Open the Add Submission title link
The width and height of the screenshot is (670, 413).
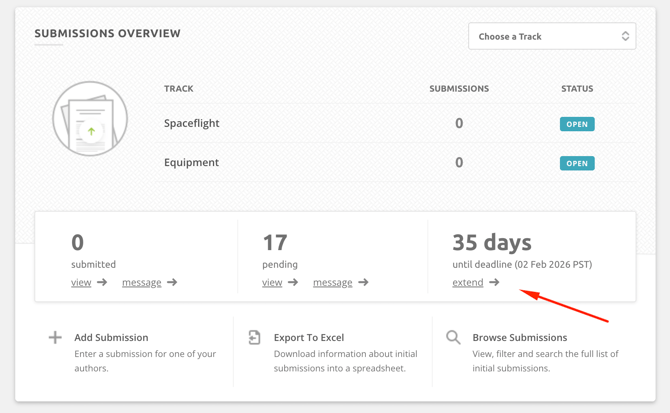(111, 338)
